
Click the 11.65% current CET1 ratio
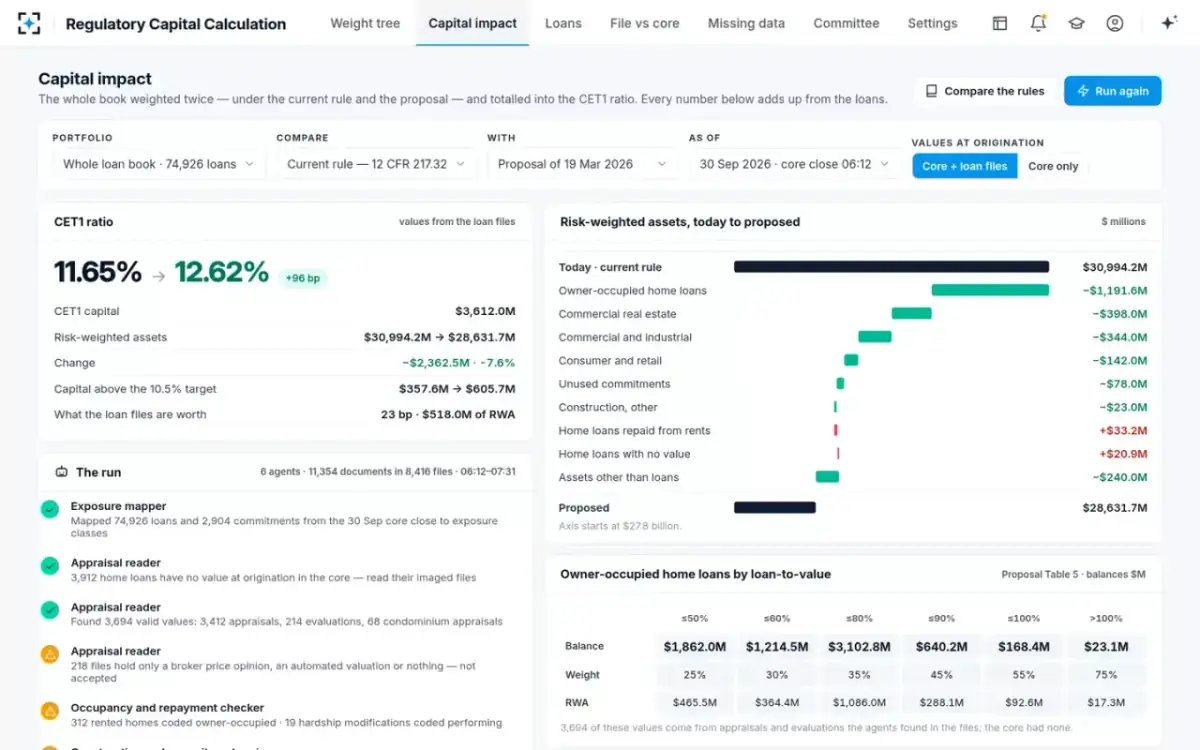pyautogui.click(x=98, y=272)
